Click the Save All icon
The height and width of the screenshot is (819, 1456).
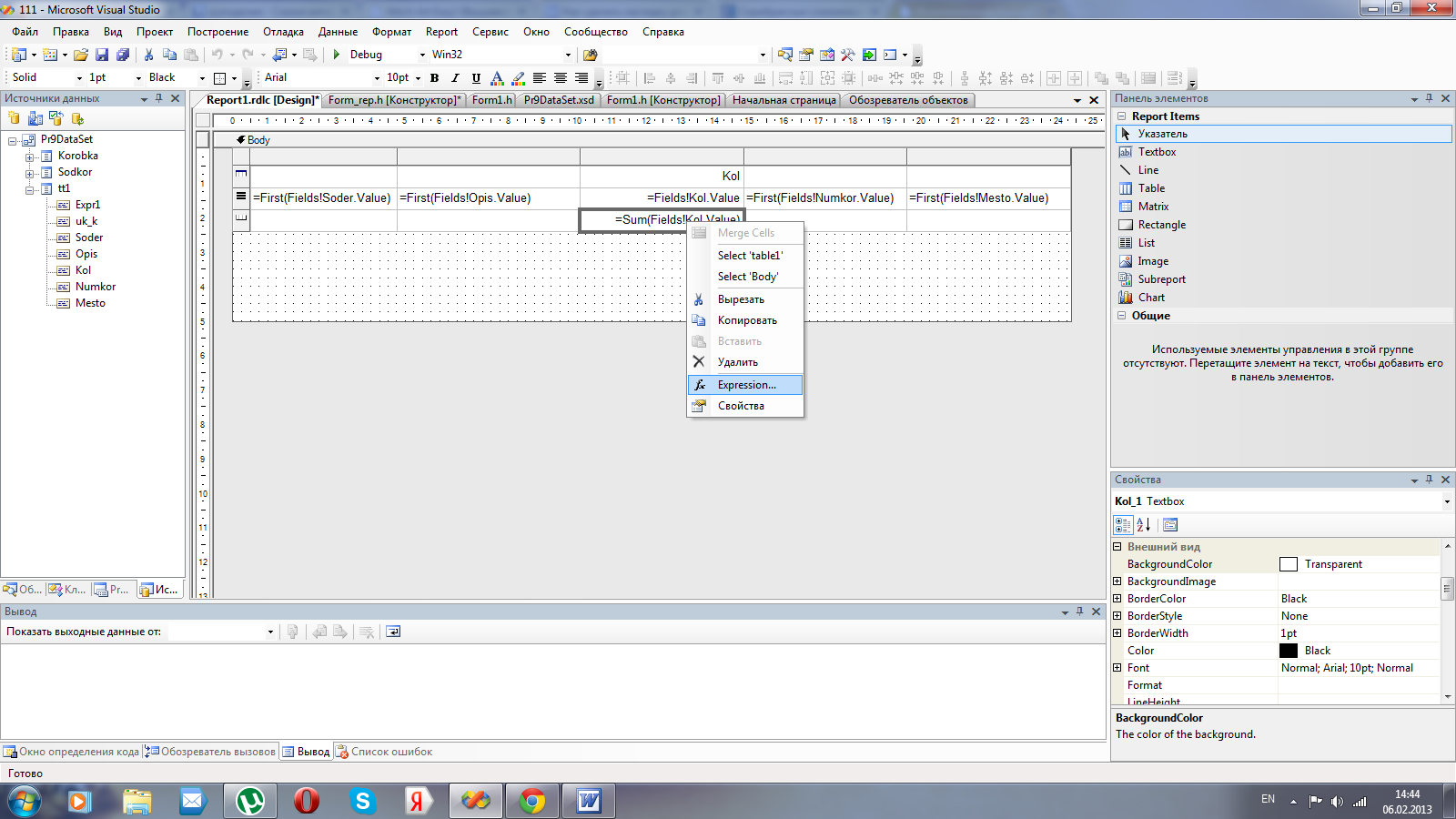click(123, 55)
